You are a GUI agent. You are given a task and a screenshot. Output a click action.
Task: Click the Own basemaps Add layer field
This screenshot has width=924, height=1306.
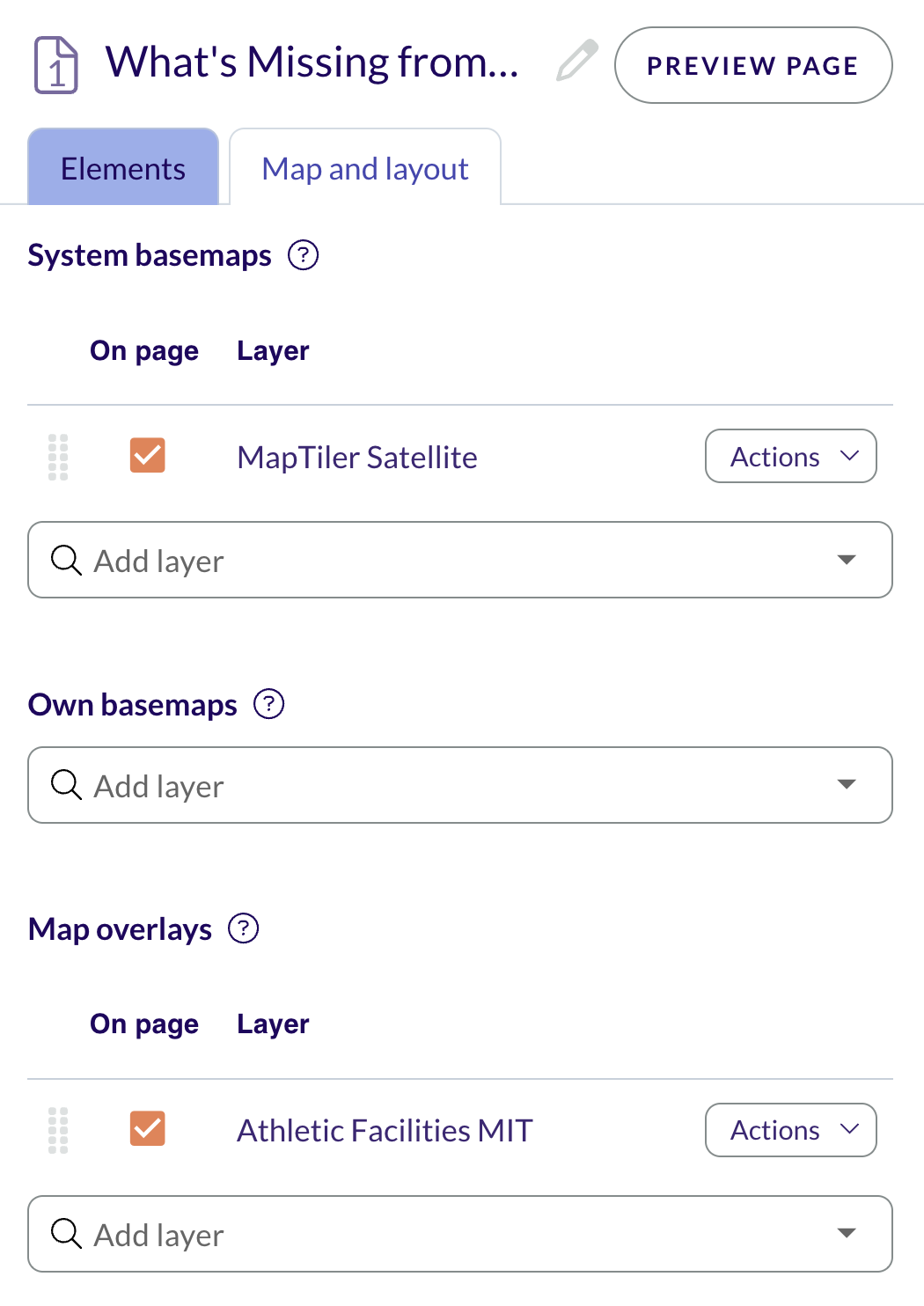tap(440, 785)
